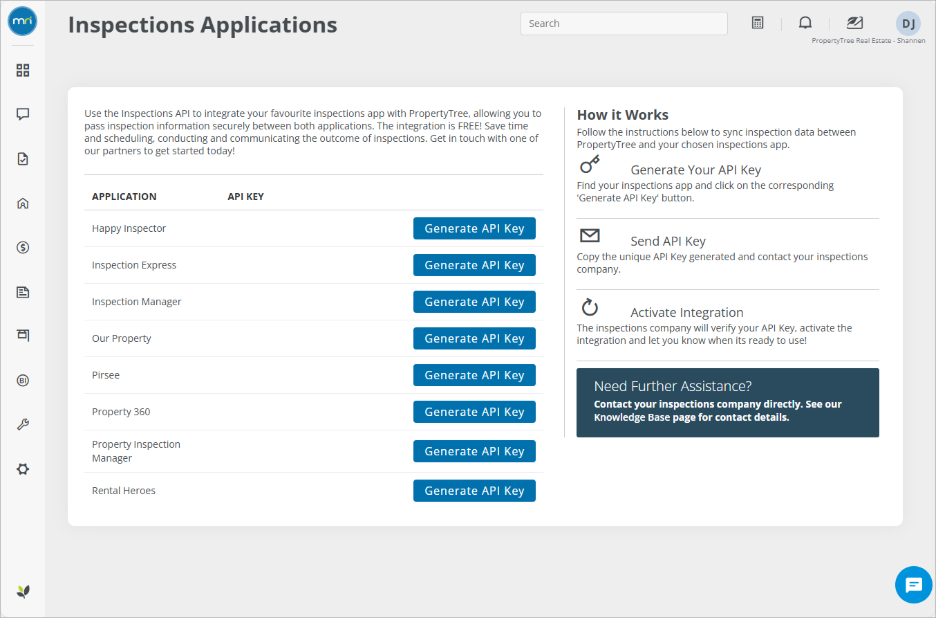Open the reports newspaper icon in sidebar
Screen dimensions: 936x618
pyautogui.click(x=23, y=292)
